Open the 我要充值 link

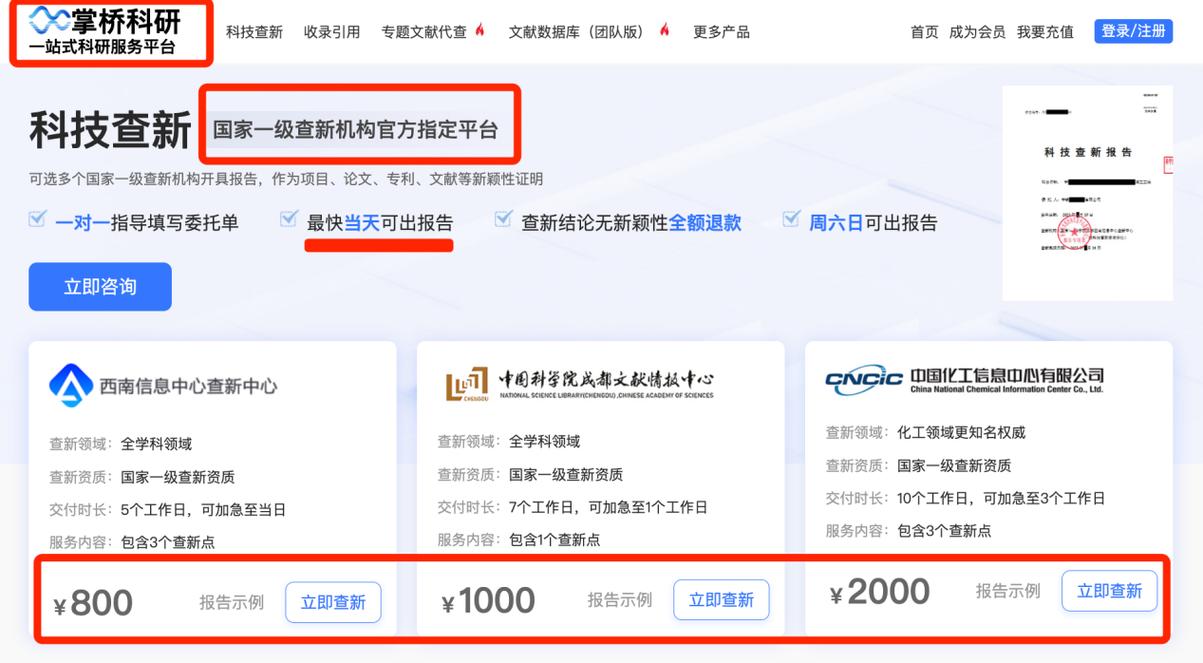click(1045, 32)
